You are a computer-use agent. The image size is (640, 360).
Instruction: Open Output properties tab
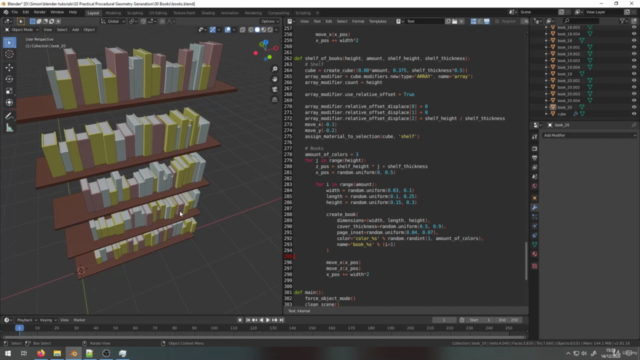(535, 158)
